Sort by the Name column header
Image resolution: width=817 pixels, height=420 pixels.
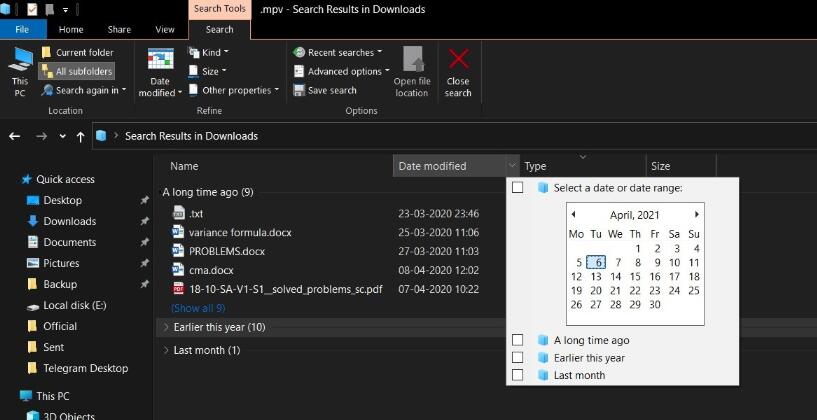click(x=184, y=166)
